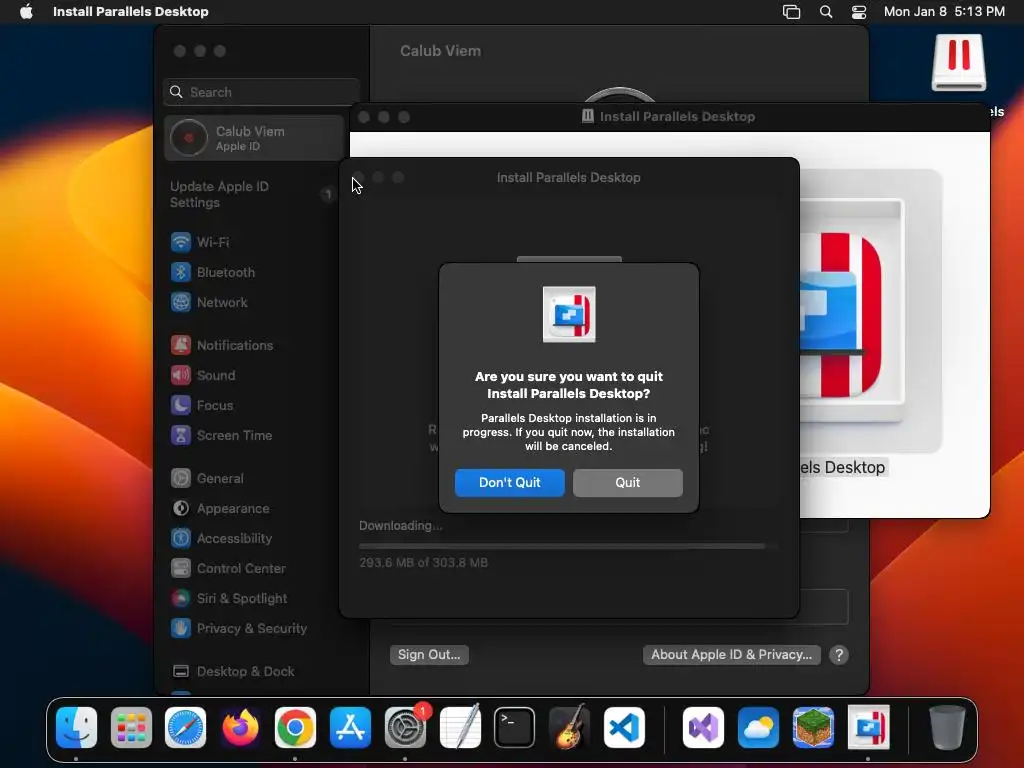Go to Notifications settings
Viewport: 1024px width, 768px height.
point(222,345)
